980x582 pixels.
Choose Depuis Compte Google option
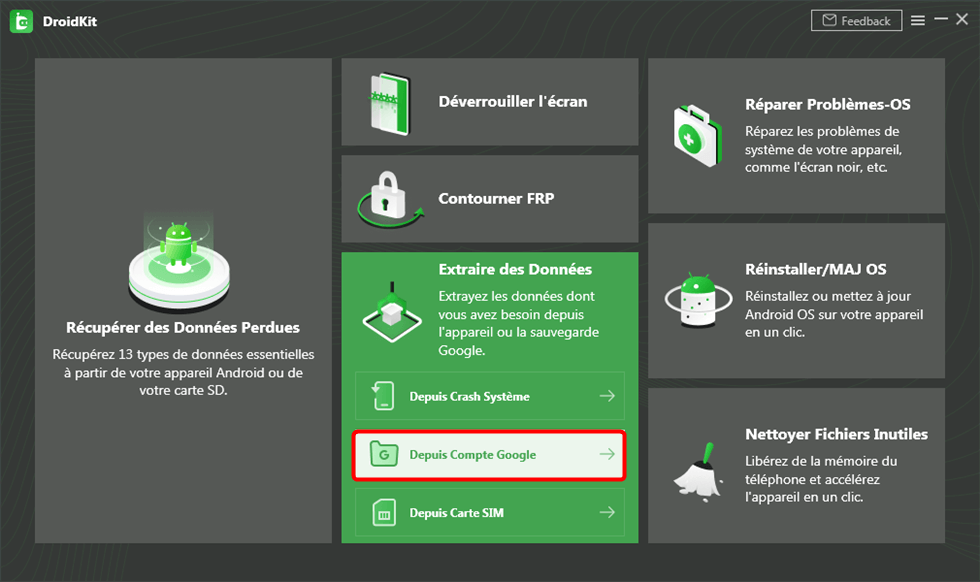tap(489, 454)
